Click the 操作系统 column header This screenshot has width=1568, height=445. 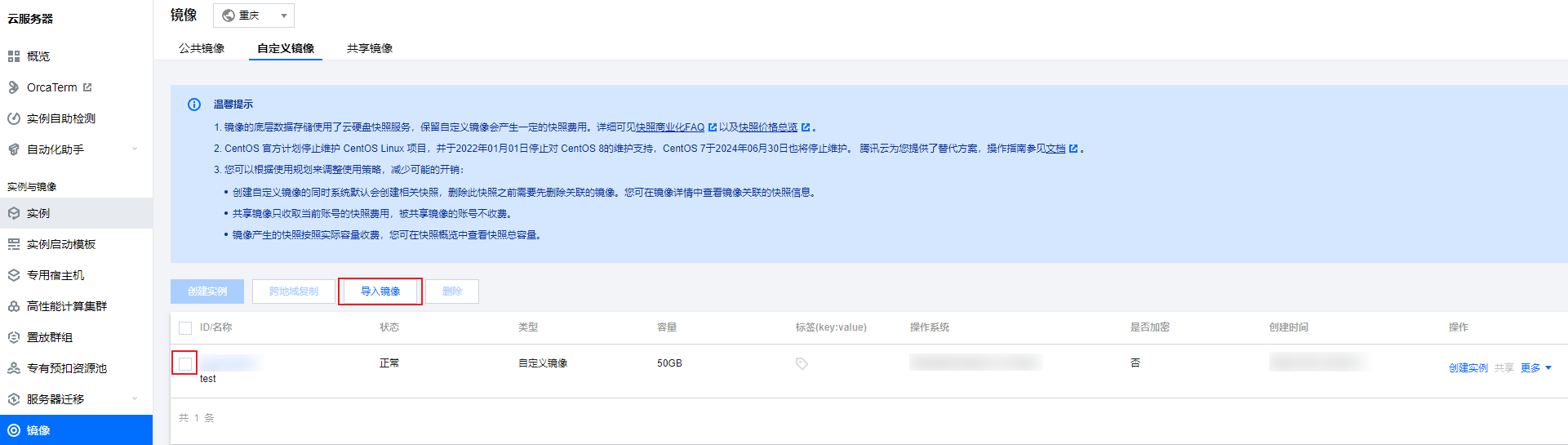tap(930, 327)
